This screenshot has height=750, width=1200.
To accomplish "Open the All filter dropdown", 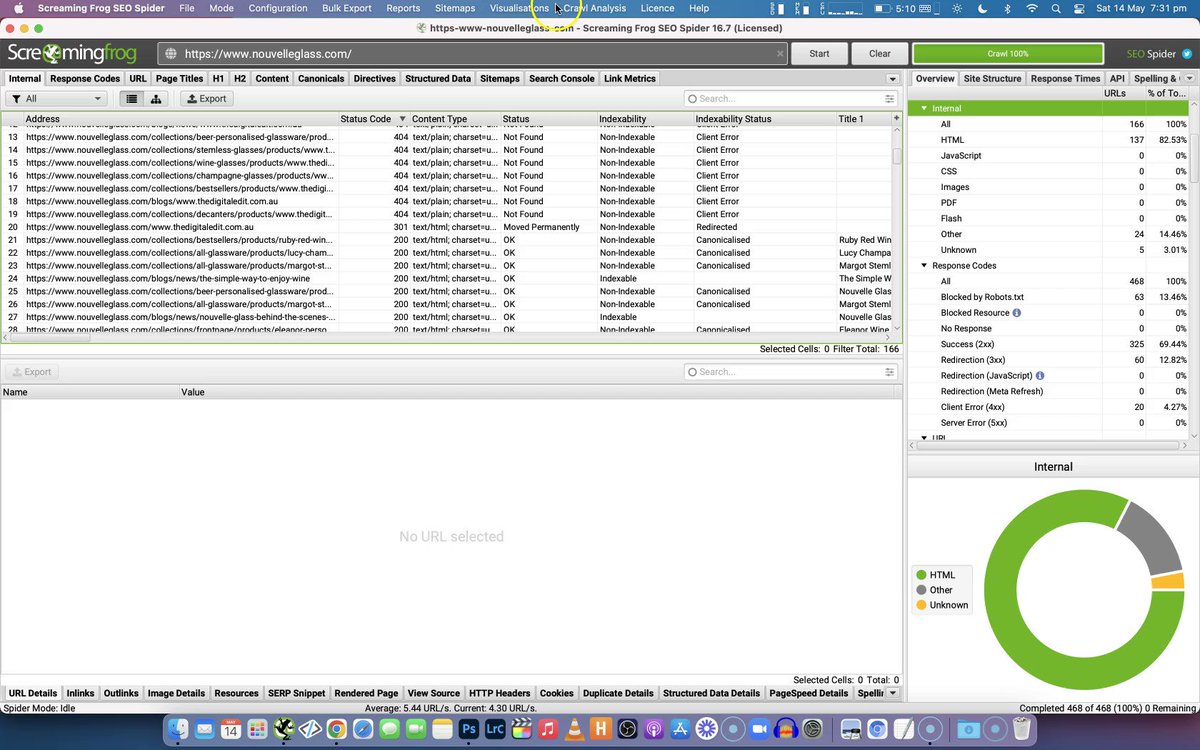I will (57, 98).
